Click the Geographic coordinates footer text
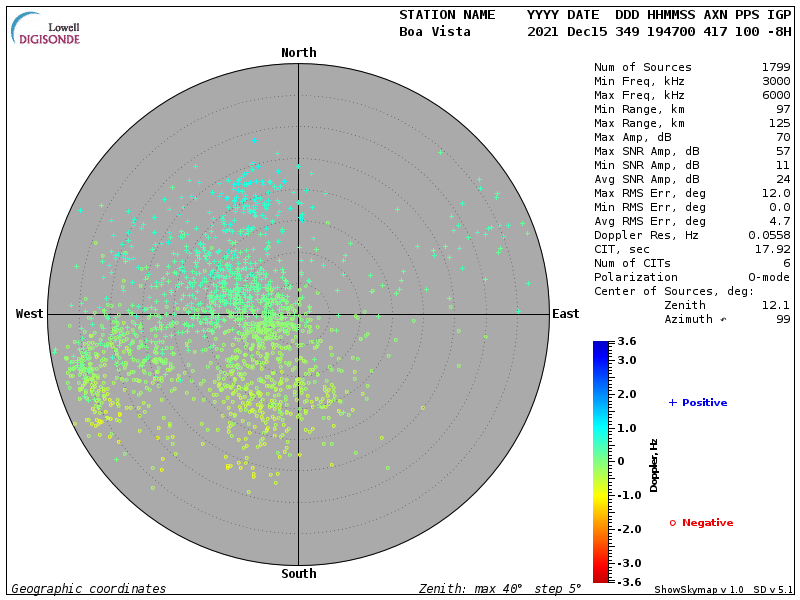The width and height of the screenshot is (800, 600). tap(89, 589)
